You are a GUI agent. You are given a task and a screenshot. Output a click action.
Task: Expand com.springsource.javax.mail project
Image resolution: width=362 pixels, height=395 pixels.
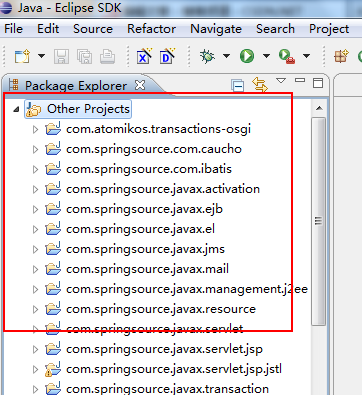point(35,269)
